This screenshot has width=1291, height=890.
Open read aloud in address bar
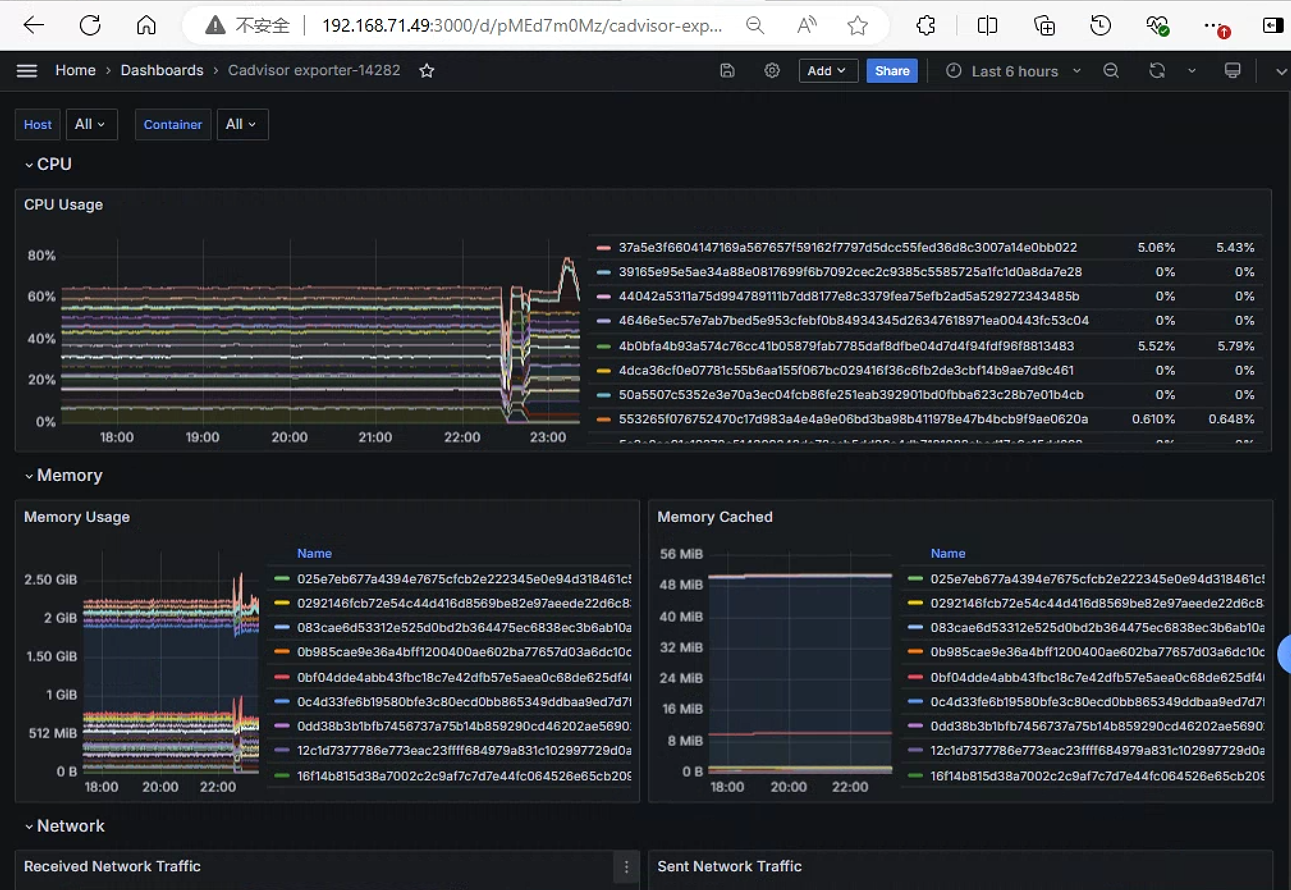[x=806, y=26]
